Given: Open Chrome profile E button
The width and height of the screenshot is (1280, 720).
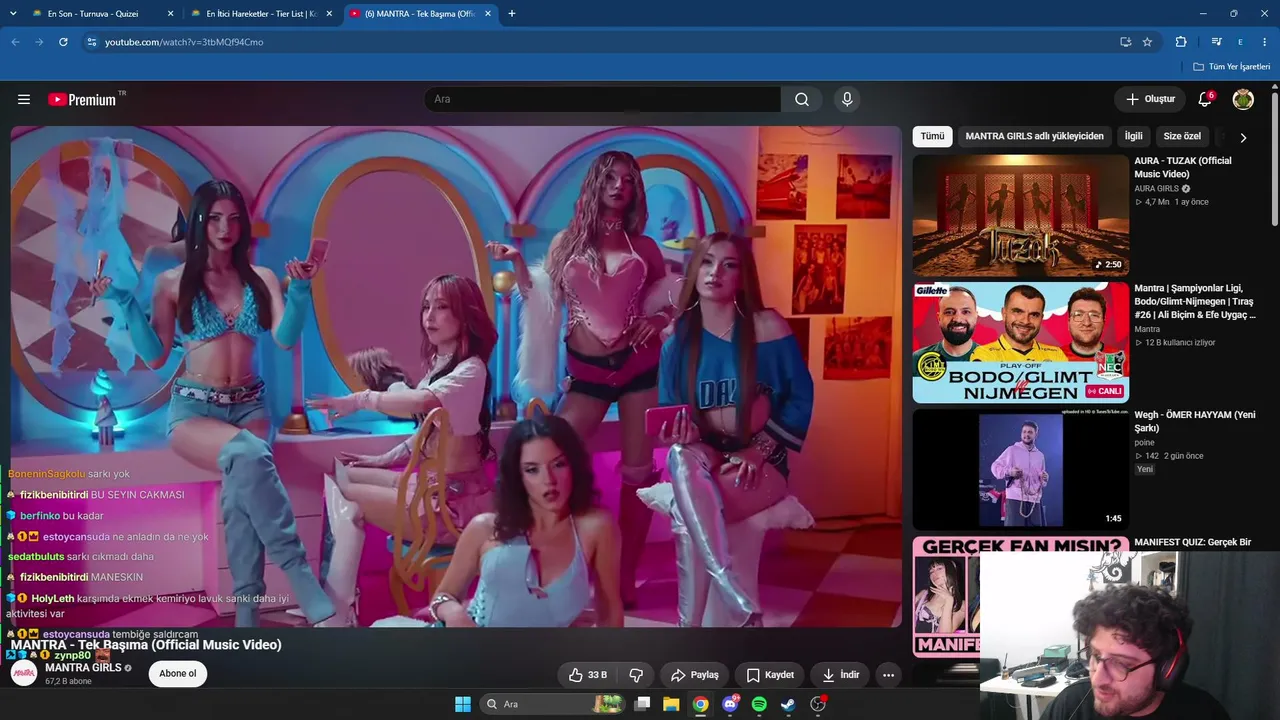Looking at the screenshot, I should (x=1240, y=42).
